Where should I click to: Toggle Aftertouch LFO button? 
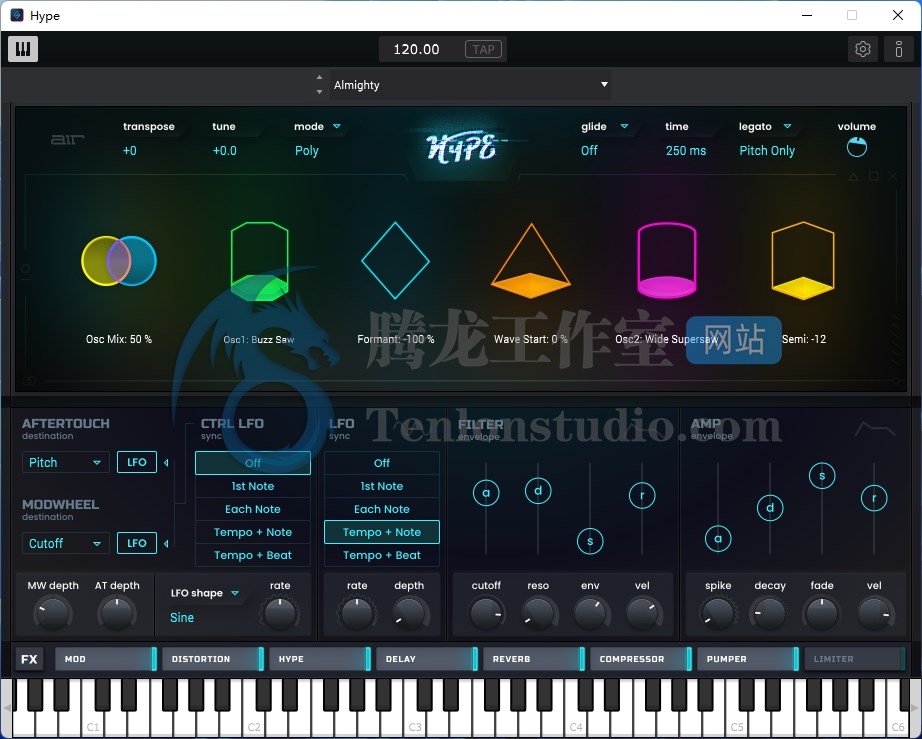[137, 462]
